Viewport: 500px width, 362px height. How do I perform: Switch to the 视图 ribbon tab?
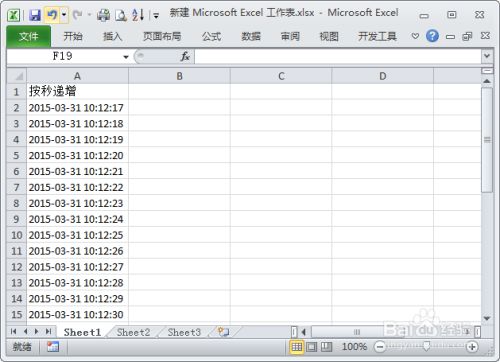click(329, 36)
